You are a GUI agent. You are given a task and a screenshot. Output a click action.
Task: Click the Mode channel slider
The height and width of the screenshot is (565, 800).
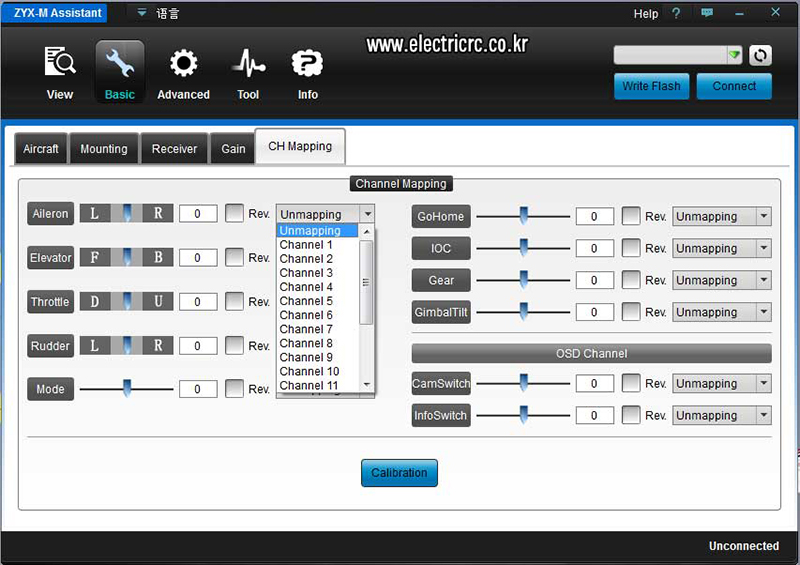tap(127, 389)
